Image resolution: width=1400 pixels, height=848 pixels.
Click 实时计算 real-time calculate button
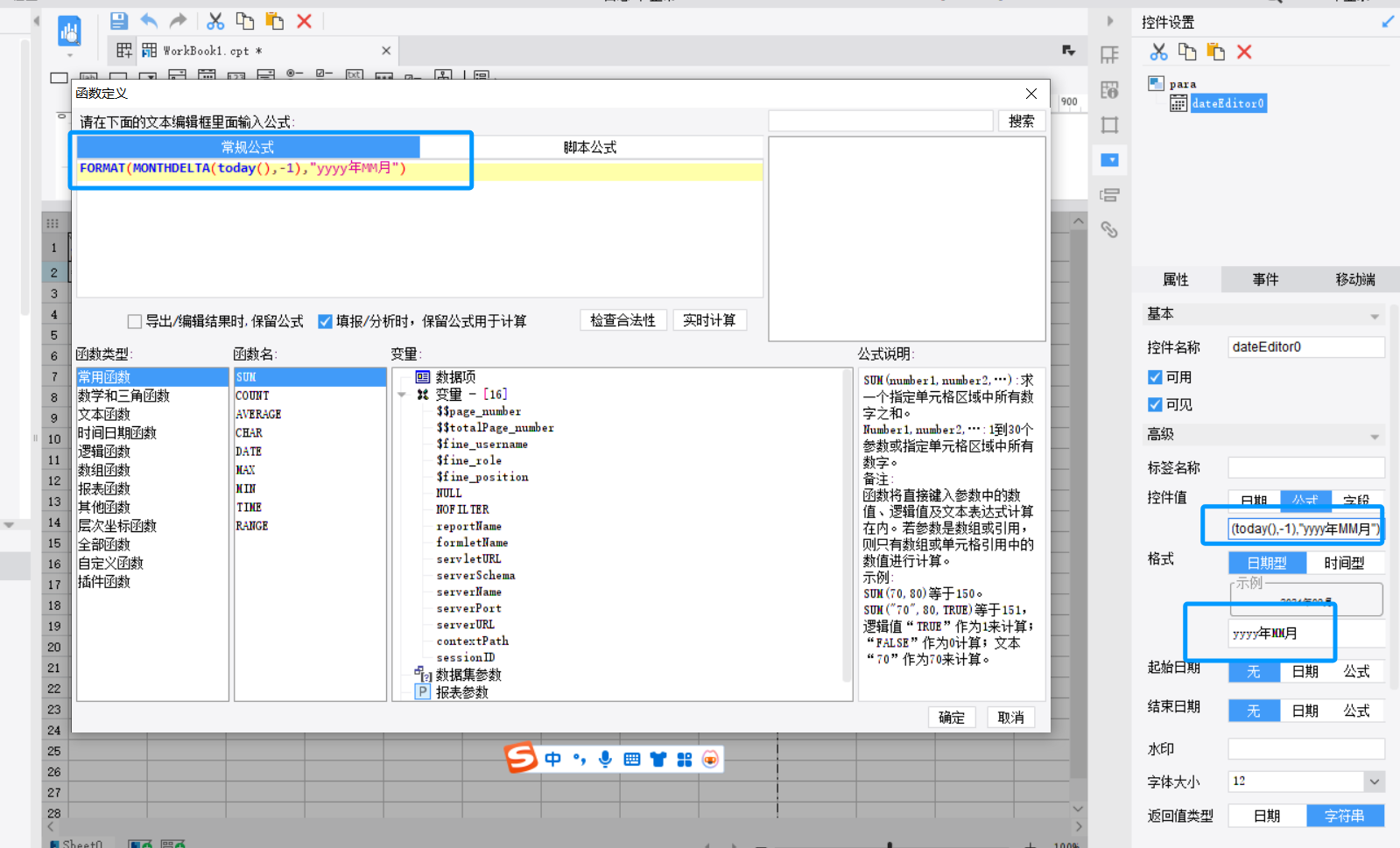[709, 320]
